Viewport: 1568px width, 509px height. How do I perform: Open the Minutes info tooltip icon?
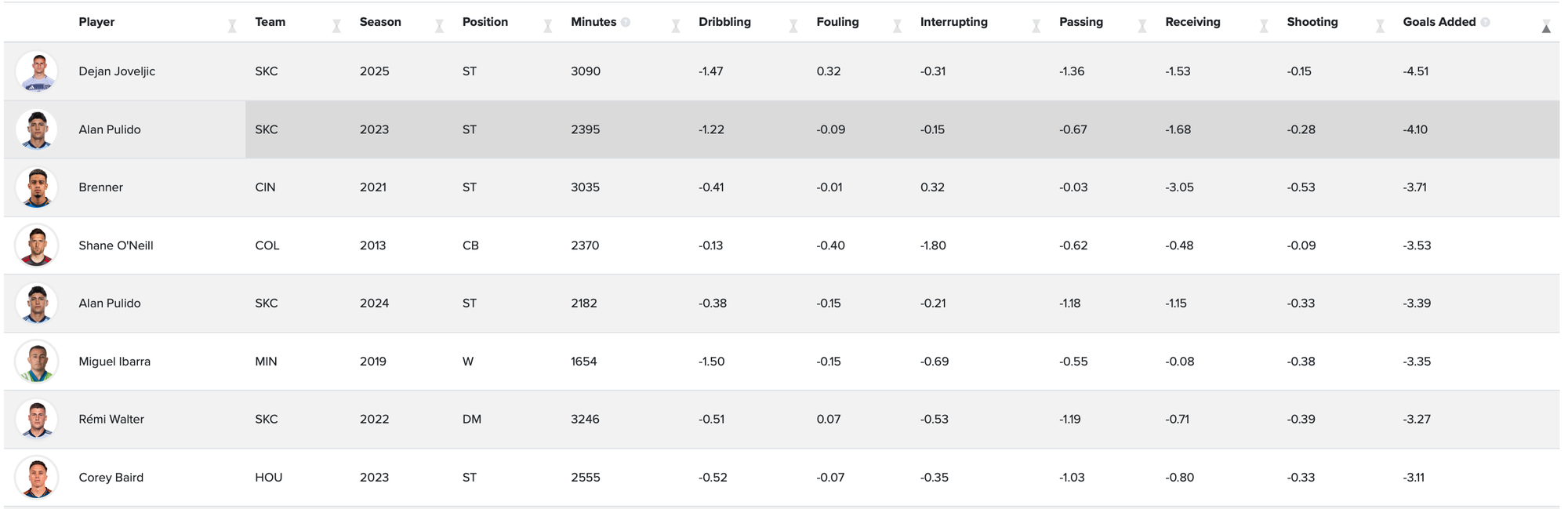(626, 22)
